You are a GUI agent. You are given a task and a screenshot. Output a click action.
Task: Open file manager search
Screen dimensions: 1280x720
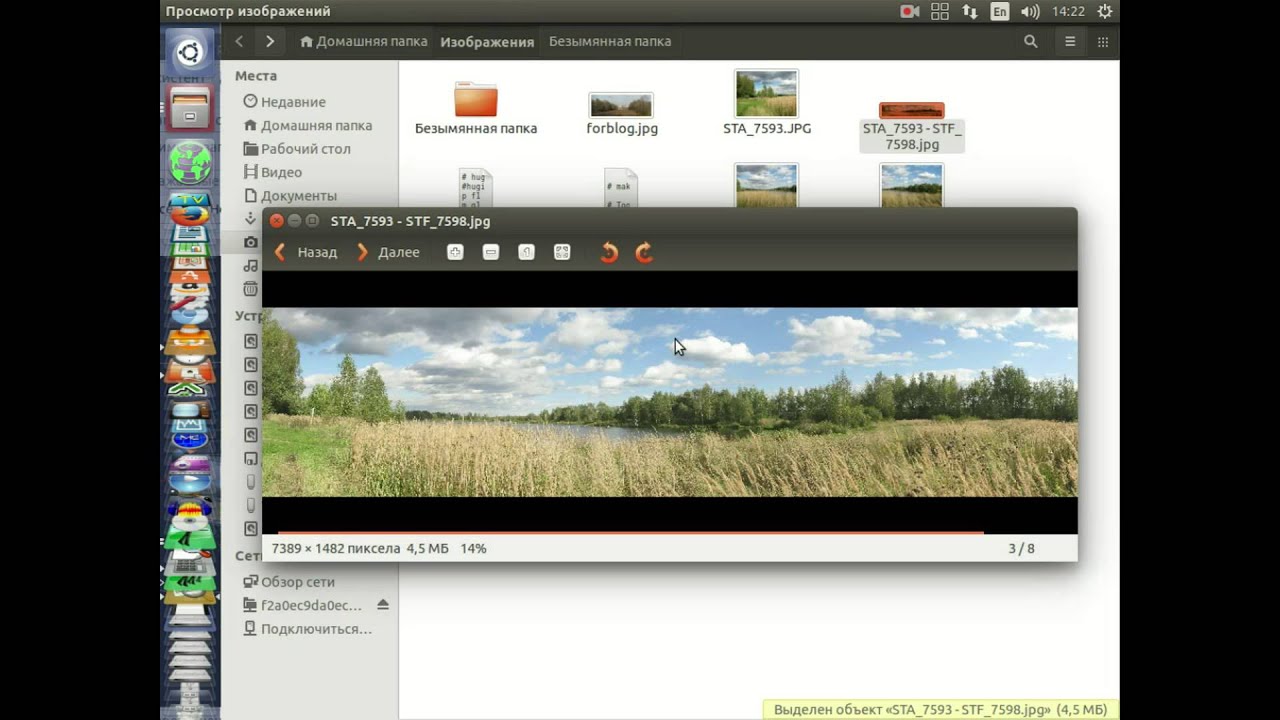click(x=1031, y=42)
